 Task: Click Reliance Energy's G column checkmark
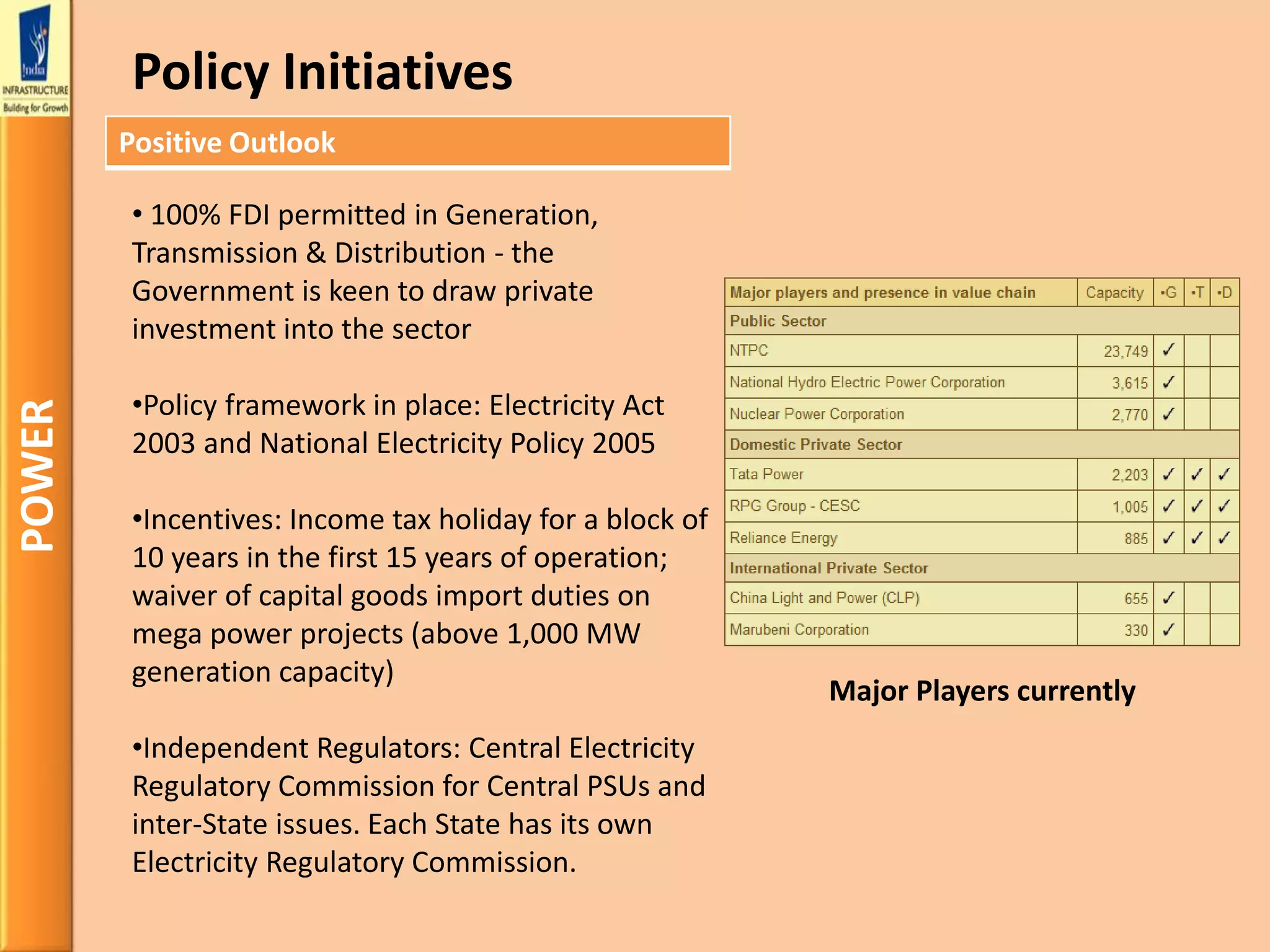(x=1168, y=537)
